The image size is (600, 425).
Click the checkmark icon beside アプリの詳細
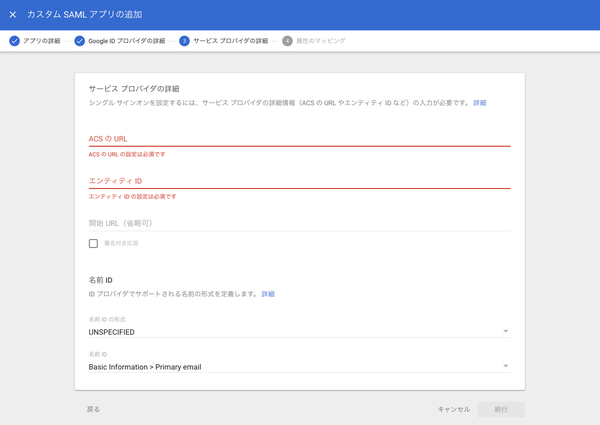[x=15, y=41]
